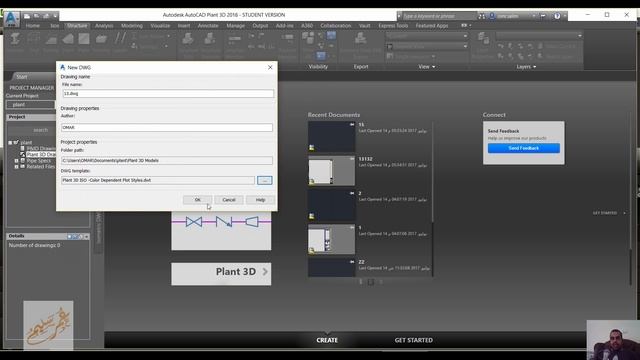Screen dimensions: 640x360
Task: Switch to the Manage ribbon tab
Action: [236, 26]
